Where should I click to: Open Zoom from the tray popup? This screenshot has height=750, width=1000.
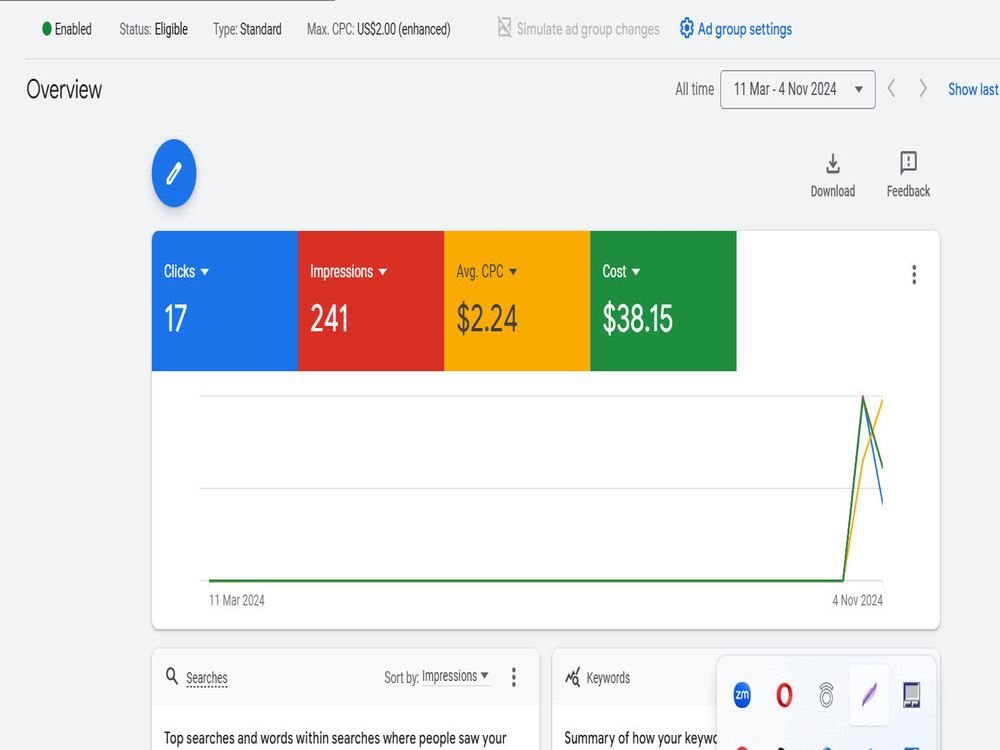click(x=742, y=695)
